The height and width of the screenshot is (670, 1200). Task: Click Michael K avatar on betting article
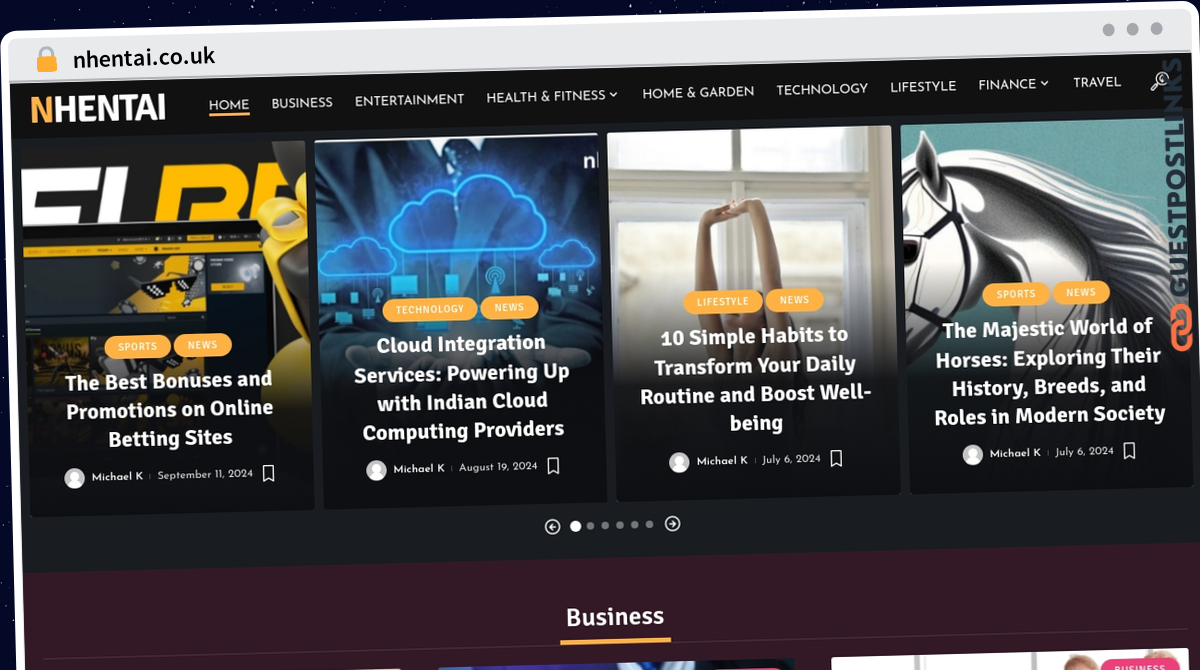(74, 478)
